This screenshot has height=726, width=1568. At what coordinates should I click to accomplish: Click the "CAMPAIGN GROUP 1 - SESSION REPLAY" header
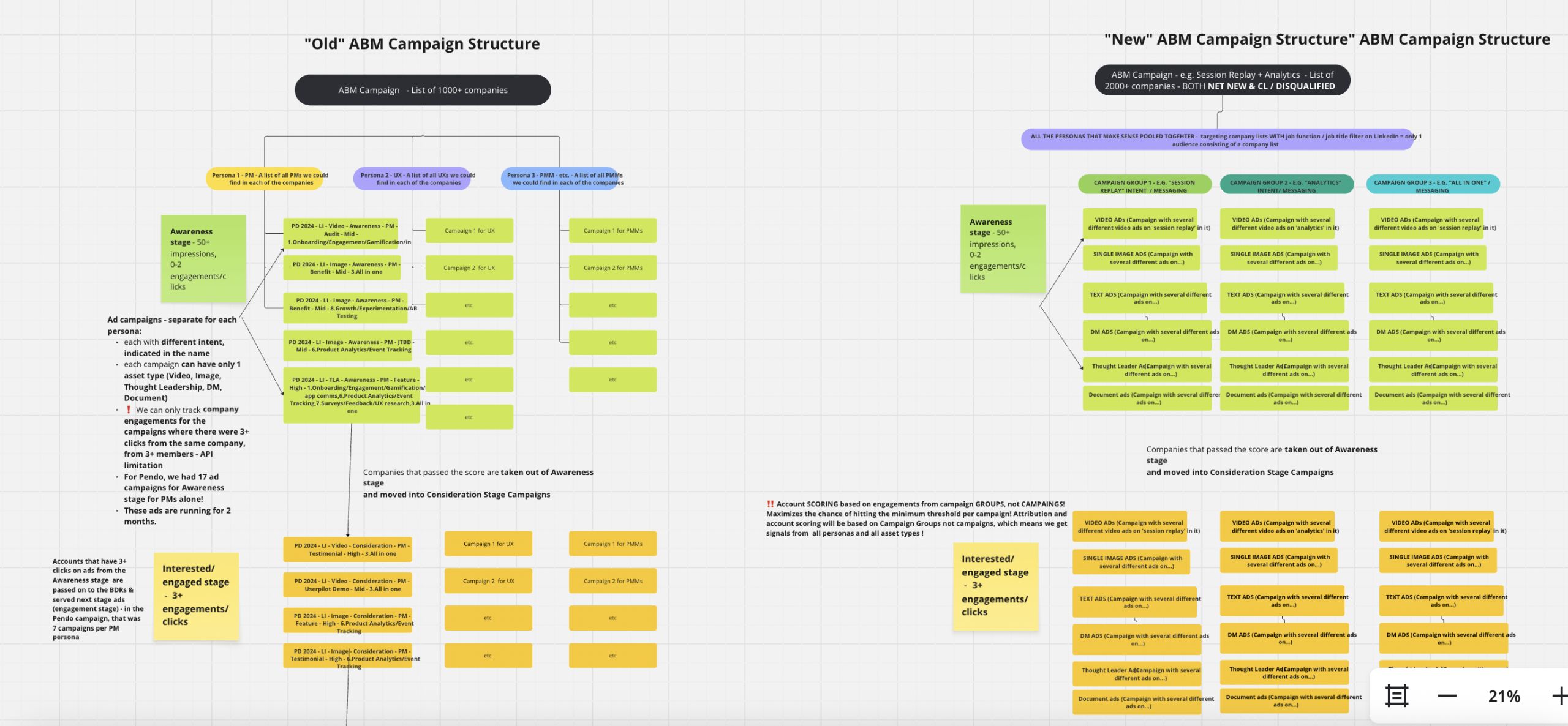coord(1145,186)
